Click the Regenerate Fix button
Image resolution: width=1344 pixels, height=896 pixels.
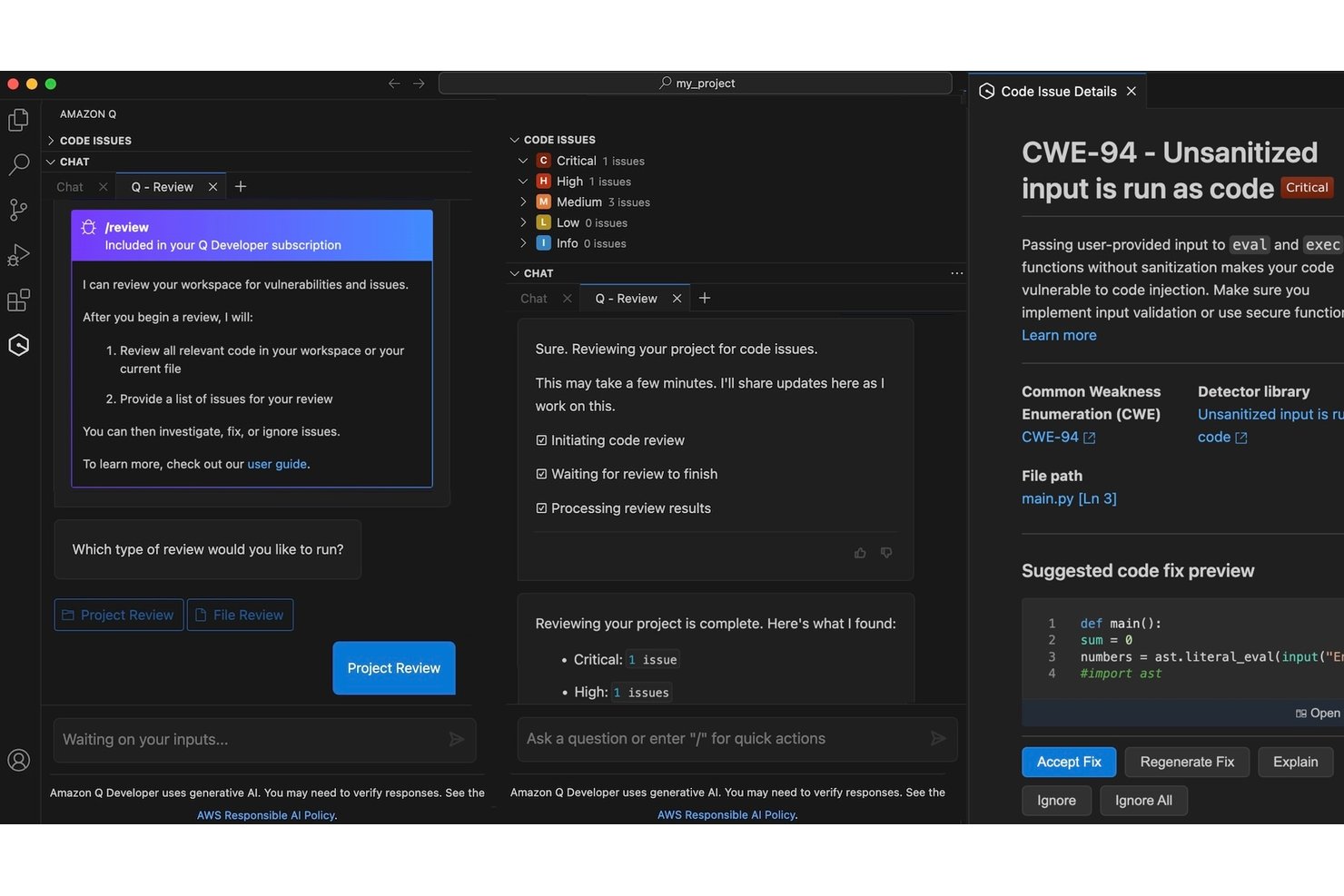1187,762
